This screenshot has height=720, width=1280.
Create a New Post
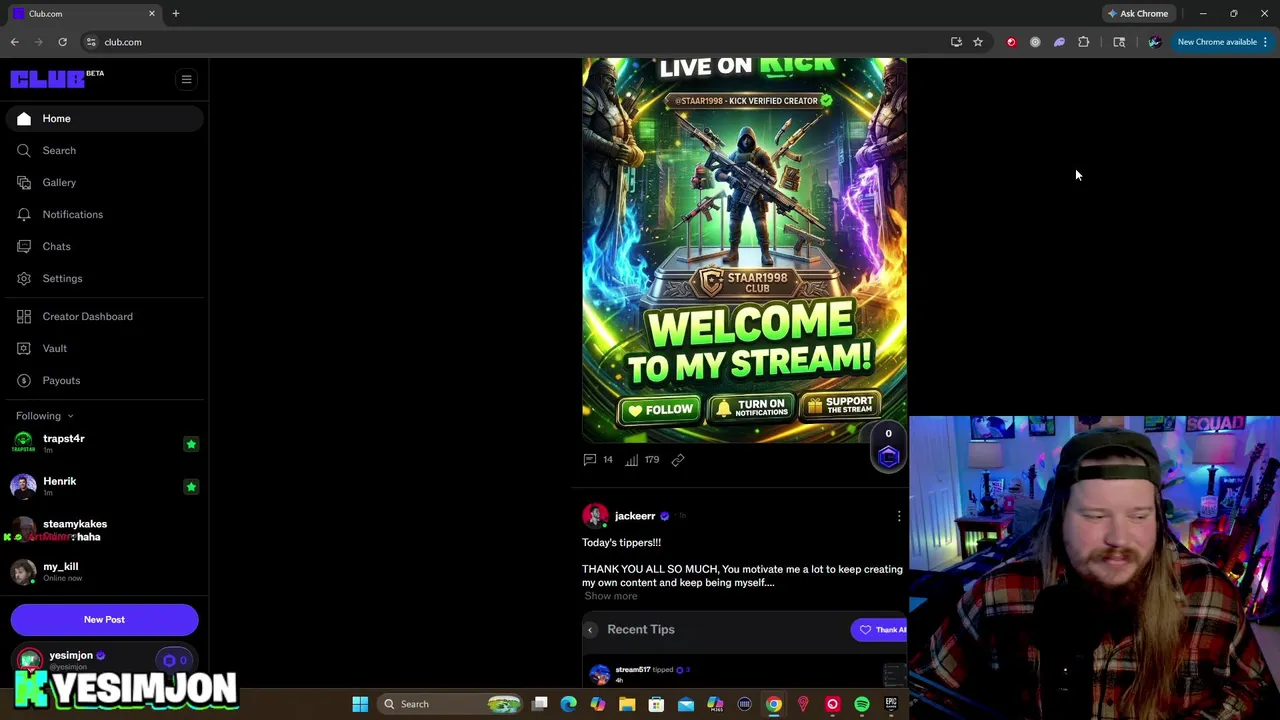(104, 619)
